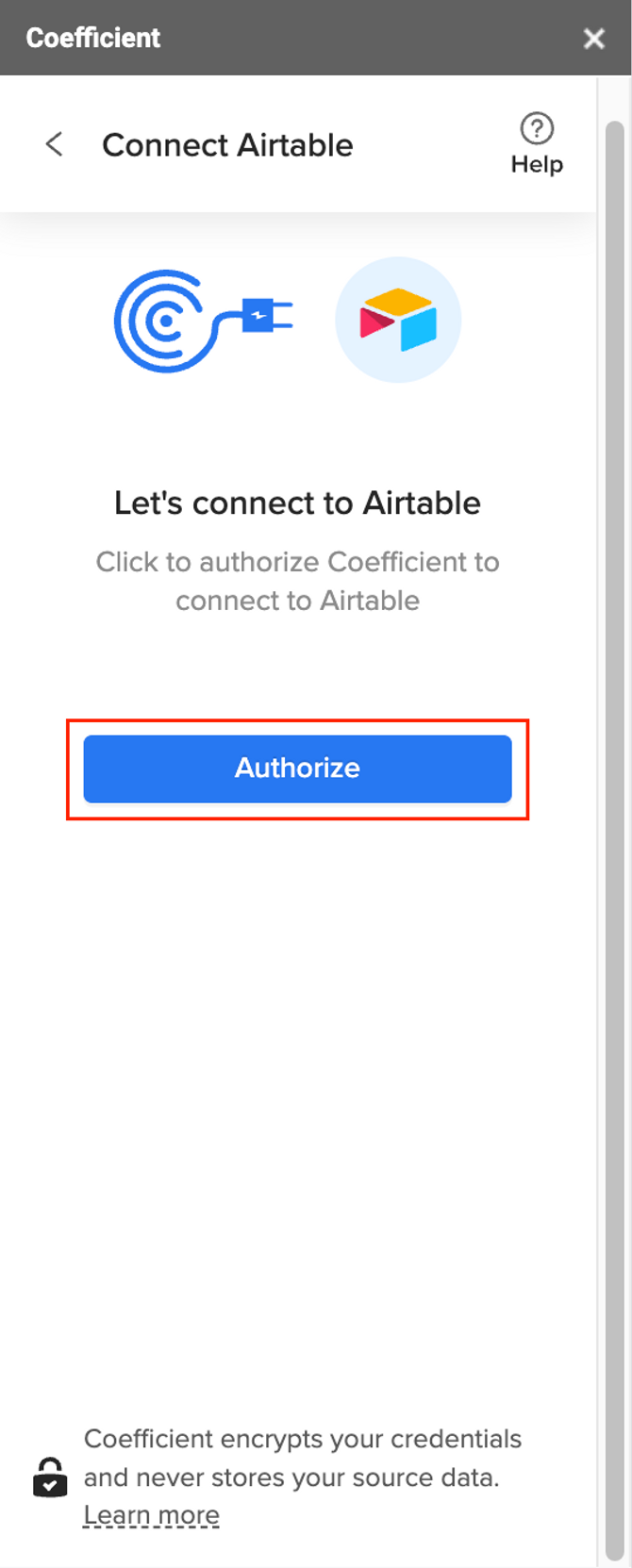Viewport: 632px width, 1568px height.
Task: Click the empty area below Authorize
Action: (297, 1084)
